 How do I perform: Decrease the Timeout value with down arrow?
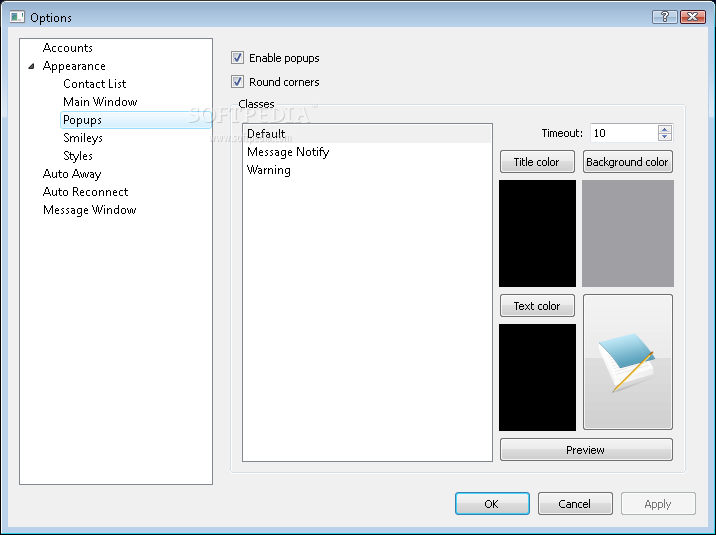pyautogui.click(x=665, y=137)
